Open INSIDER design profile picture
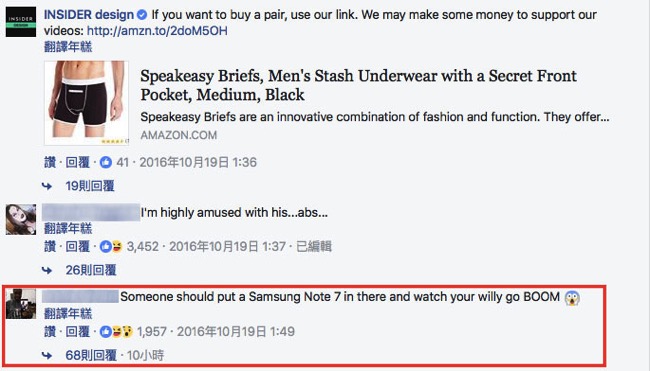 21,22
